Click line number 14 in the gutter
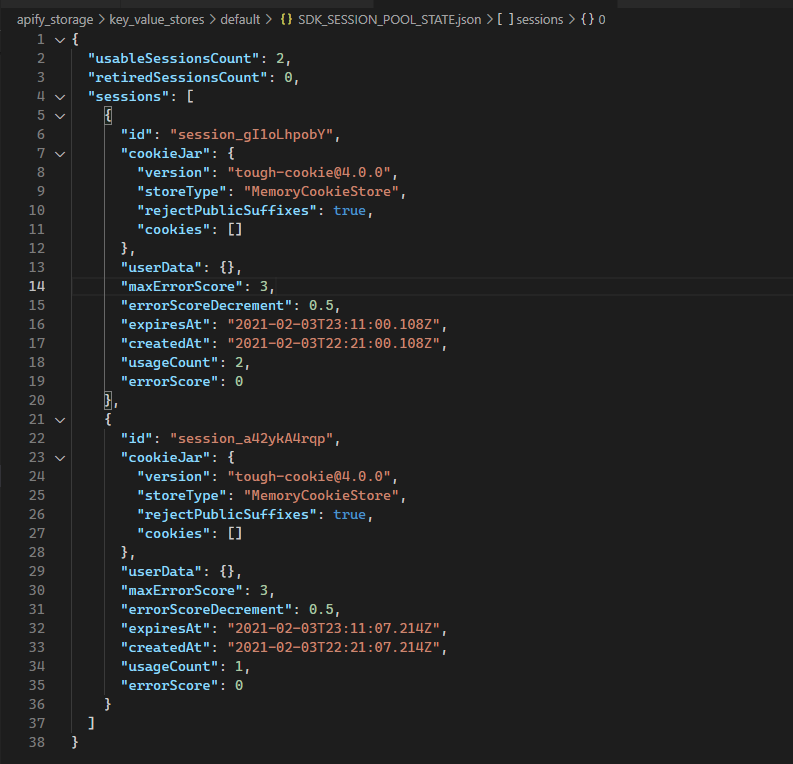The height and width of the screenshot is (764, 793). pos(37,287)
